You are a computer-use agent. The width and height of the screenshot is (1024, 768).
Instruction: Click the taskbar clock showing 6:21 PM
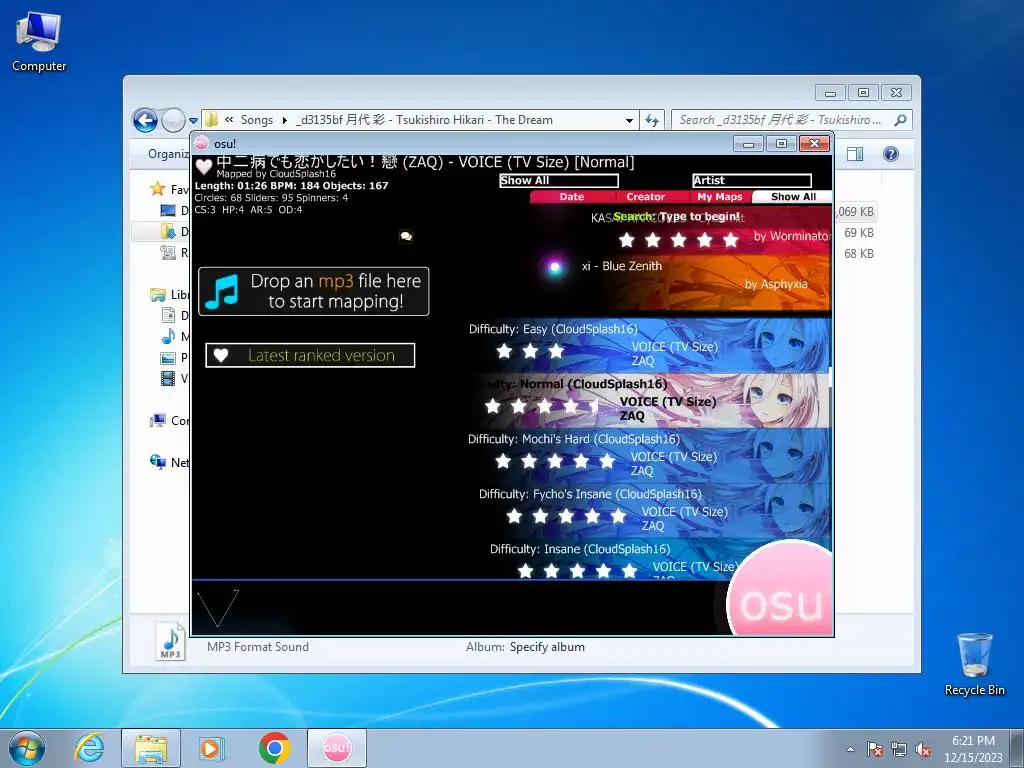(973, 749)
